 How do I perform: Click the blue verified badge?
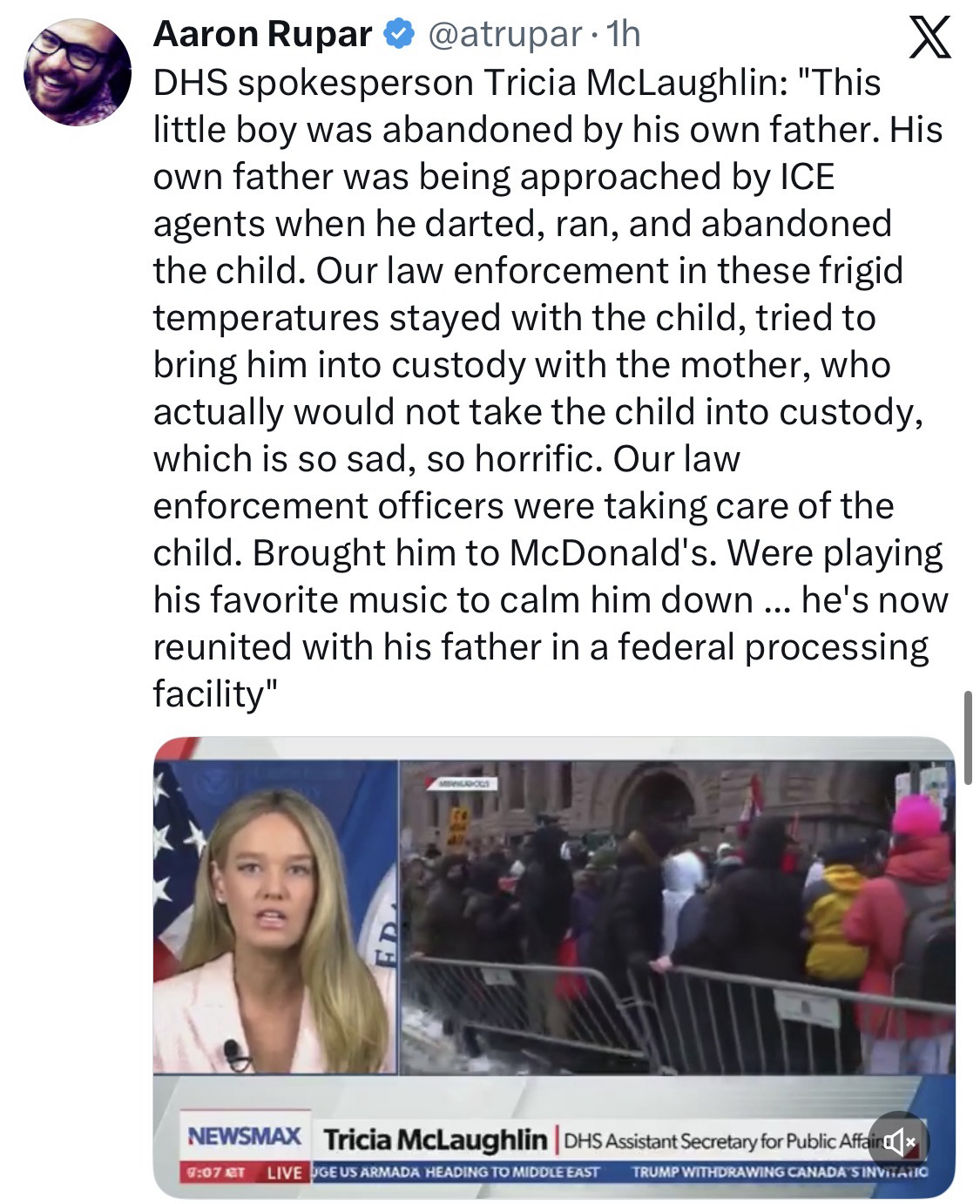[x=396, y=35]
